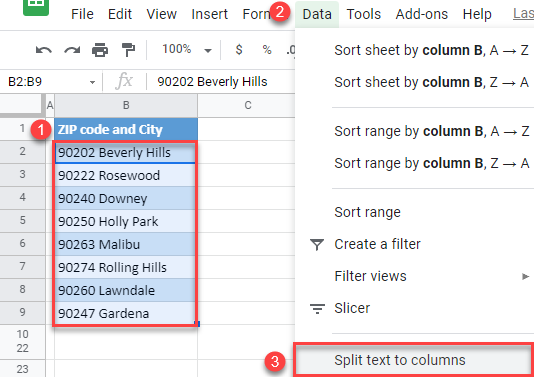
Task: Click the 90202 Beverly Hills cell
Action: pos(125,152)
